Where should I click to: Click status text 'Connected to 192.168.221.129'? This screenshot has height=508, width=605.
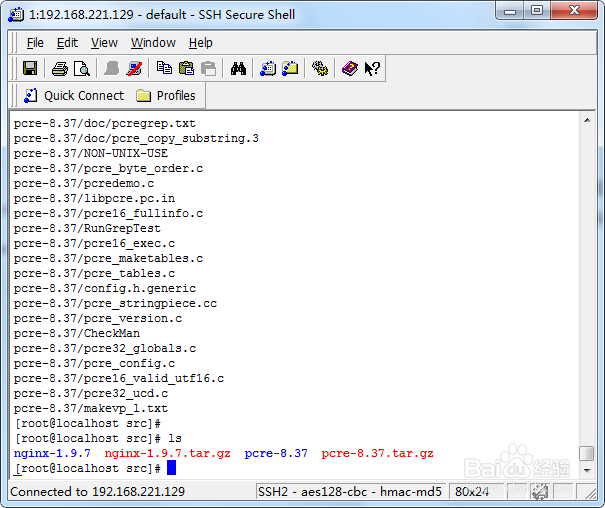98,491
